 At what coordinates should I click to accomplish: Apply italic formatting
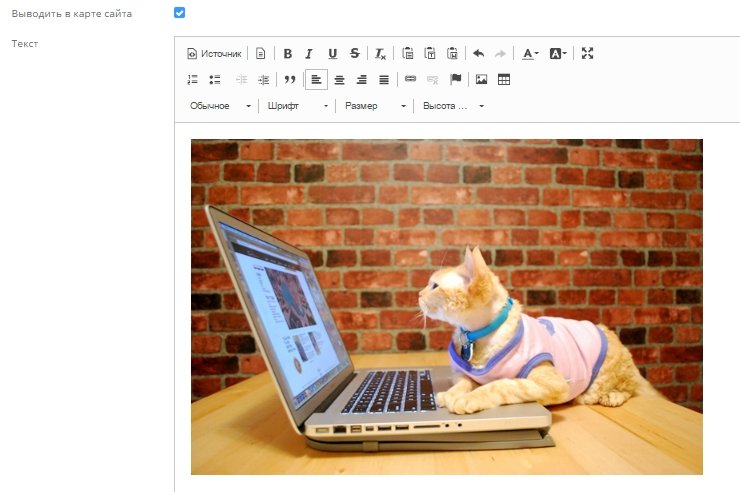309,54
